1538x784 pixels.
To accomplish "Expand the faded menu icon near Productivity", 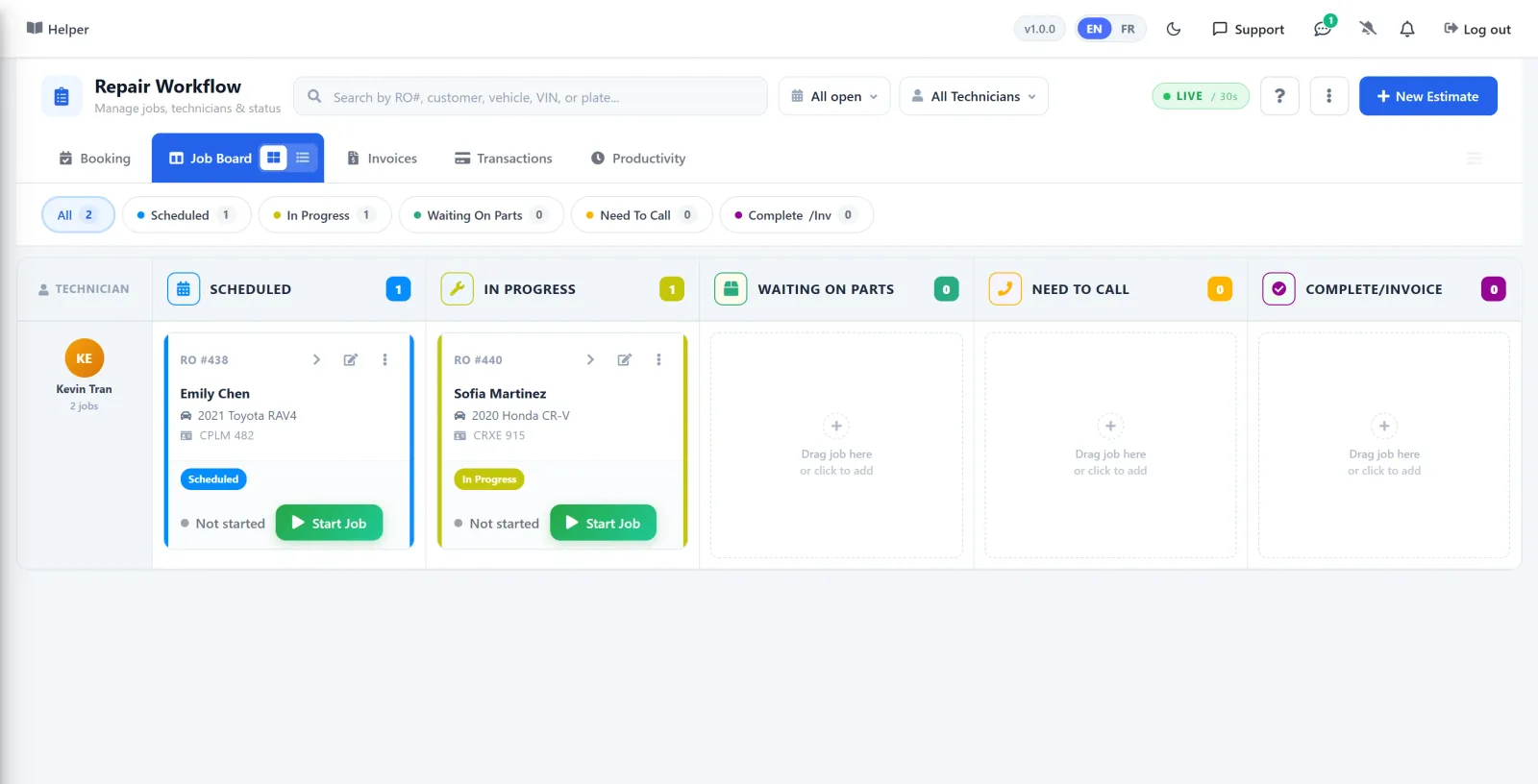I will click(1474, 159).
